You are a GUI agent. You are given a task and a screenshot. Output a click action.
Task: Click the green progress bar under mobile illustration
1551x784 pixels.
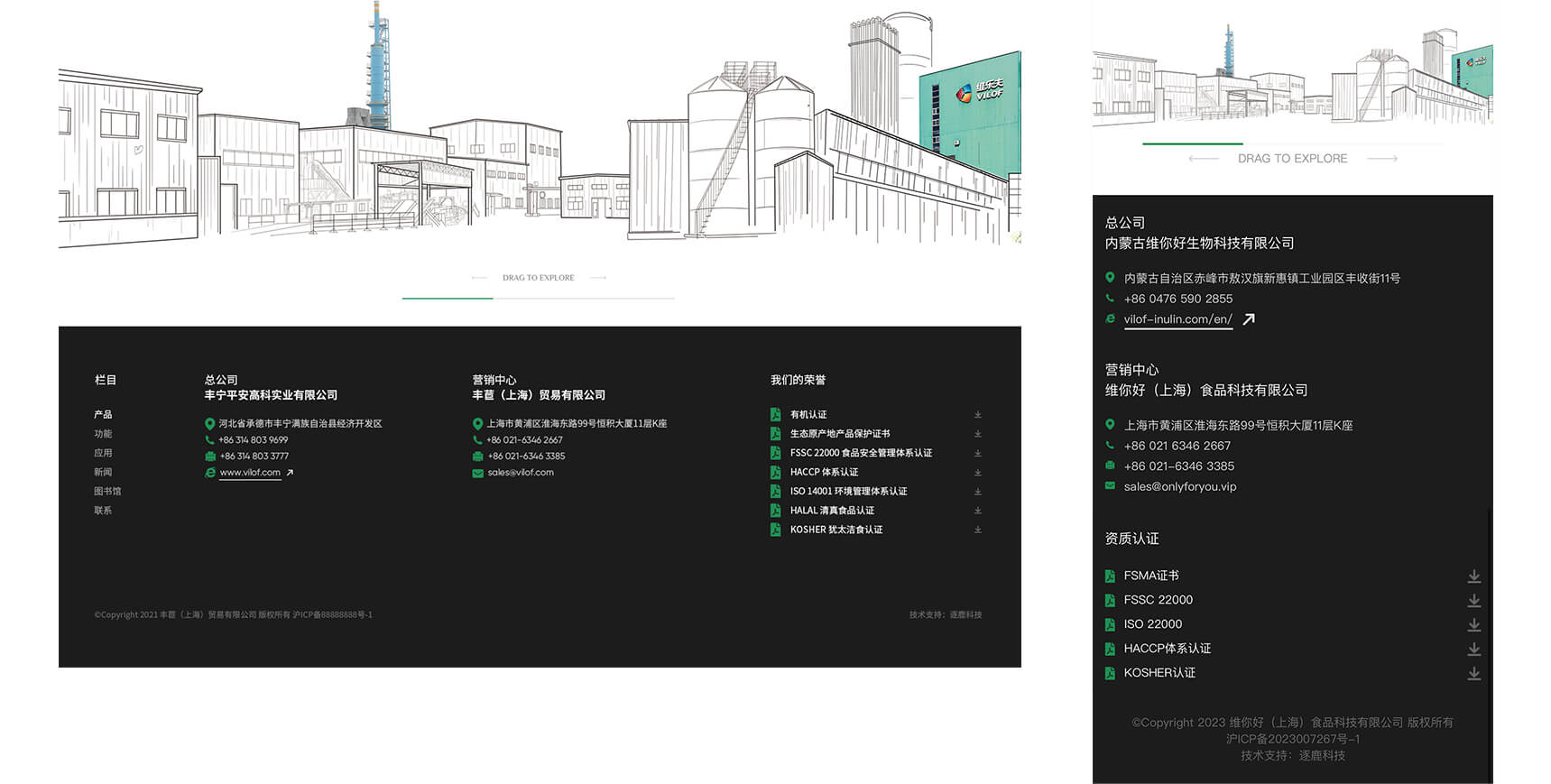point(1193,143)
